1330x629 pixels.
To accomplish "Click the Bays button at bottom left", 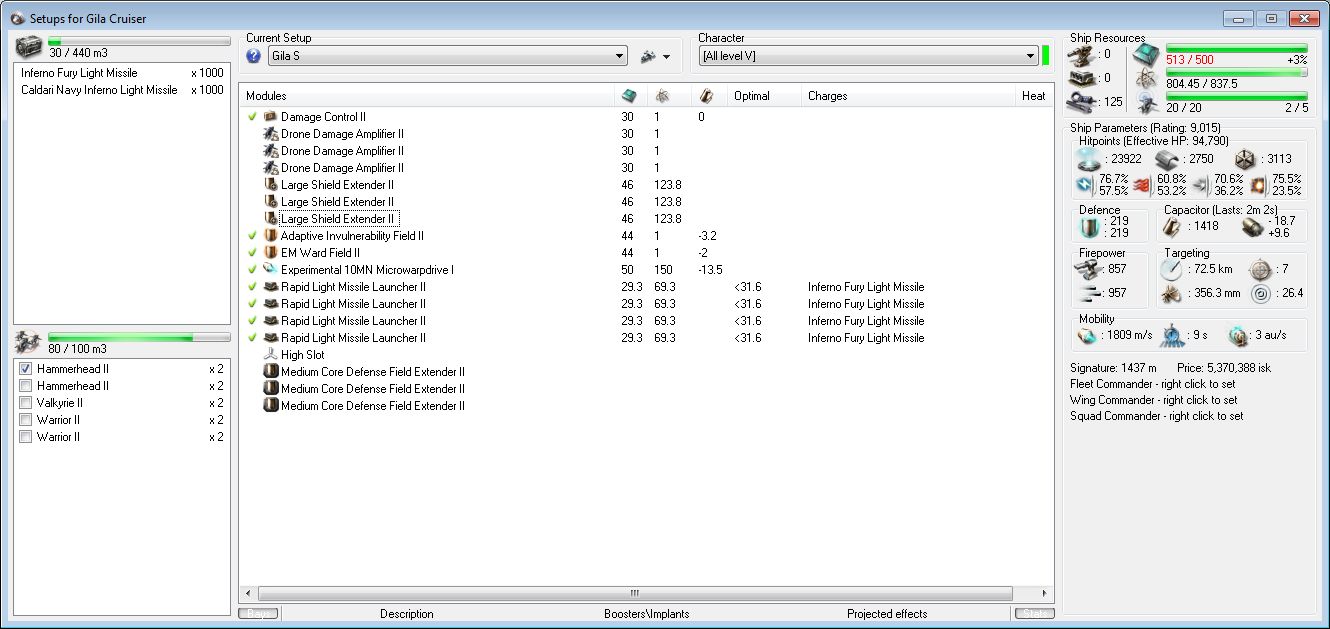I will (258, 614).
